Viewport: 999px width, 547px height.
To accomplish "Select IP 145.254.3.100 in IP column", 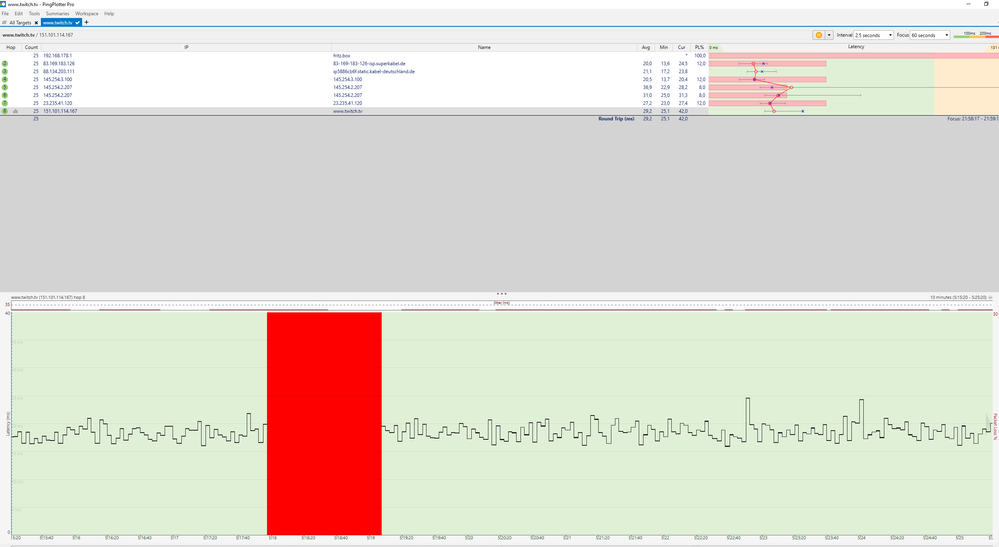I will (x=57, y=80).
